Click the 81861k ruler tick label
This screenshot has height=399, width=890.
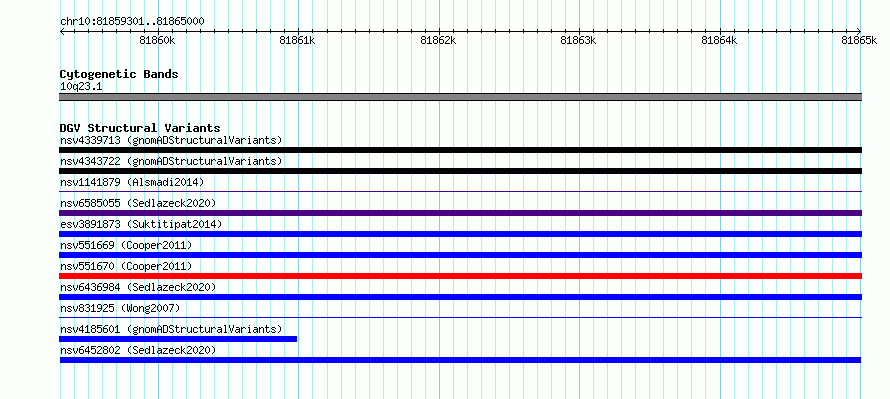pyautogui.click(x=297, y=40)
